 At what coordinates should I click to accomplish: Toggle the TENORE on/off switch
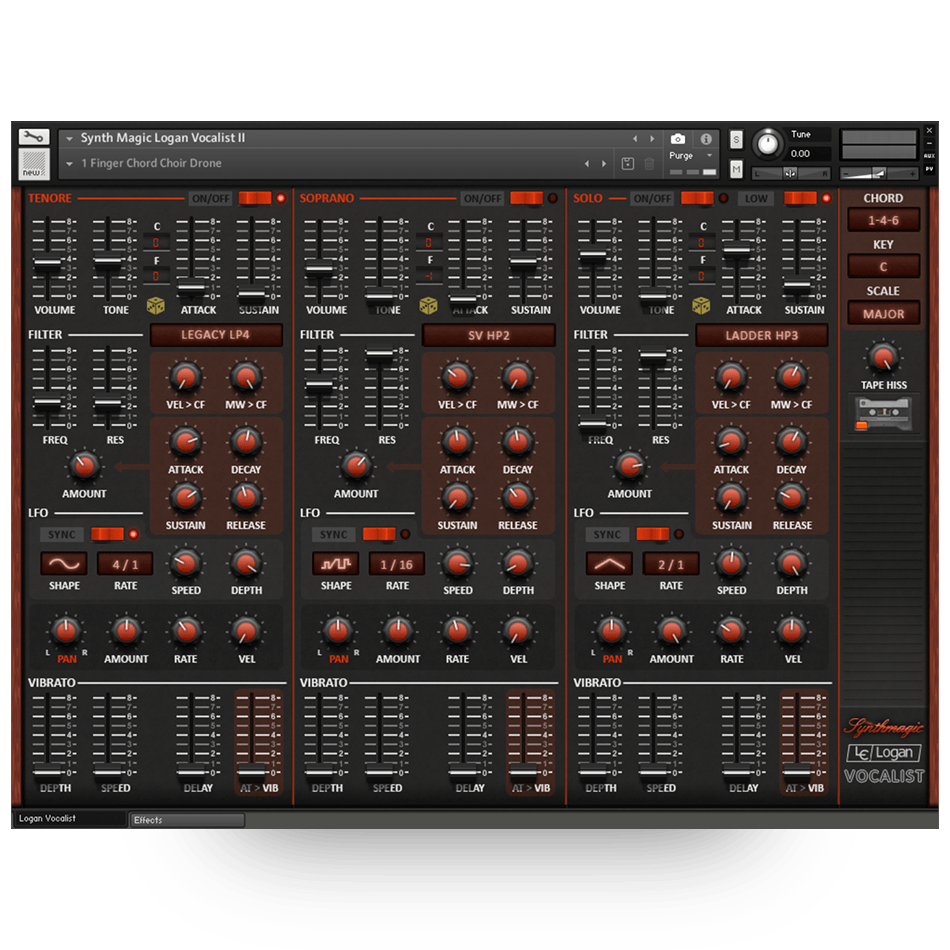point(255,198)
